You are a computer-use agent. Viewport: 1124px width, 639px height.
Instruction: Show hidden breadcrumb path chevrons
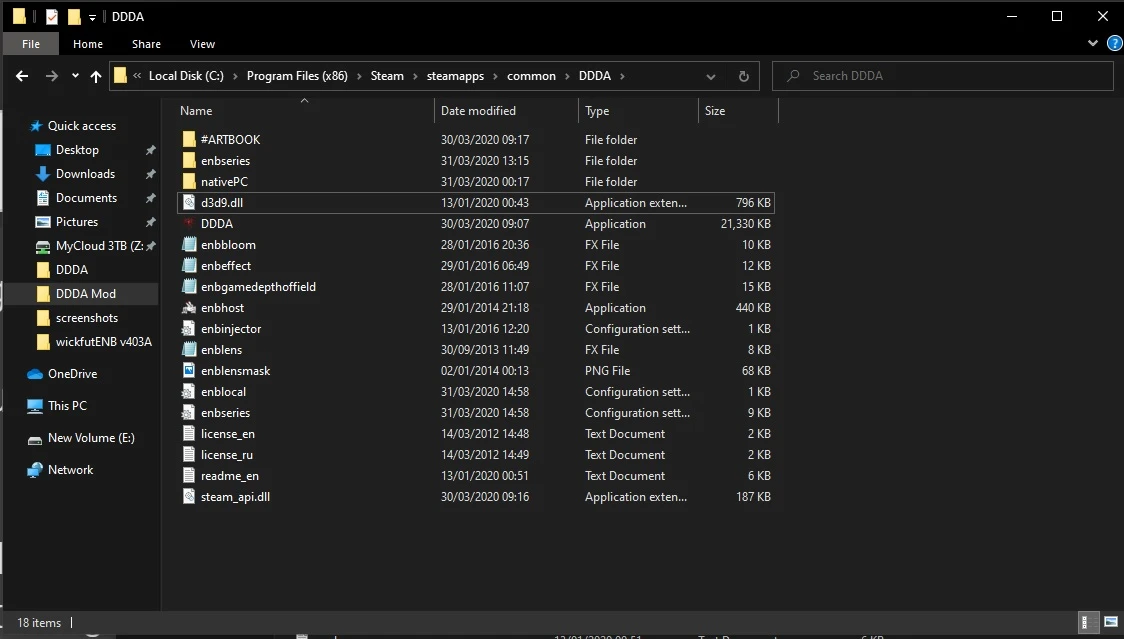coord(137,75)
